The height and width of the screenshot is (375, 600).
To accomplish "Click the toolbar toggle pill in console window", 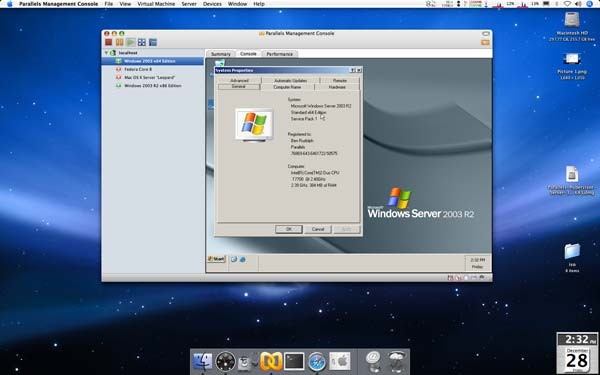I will pyautogui.click(x=486, y=34).
